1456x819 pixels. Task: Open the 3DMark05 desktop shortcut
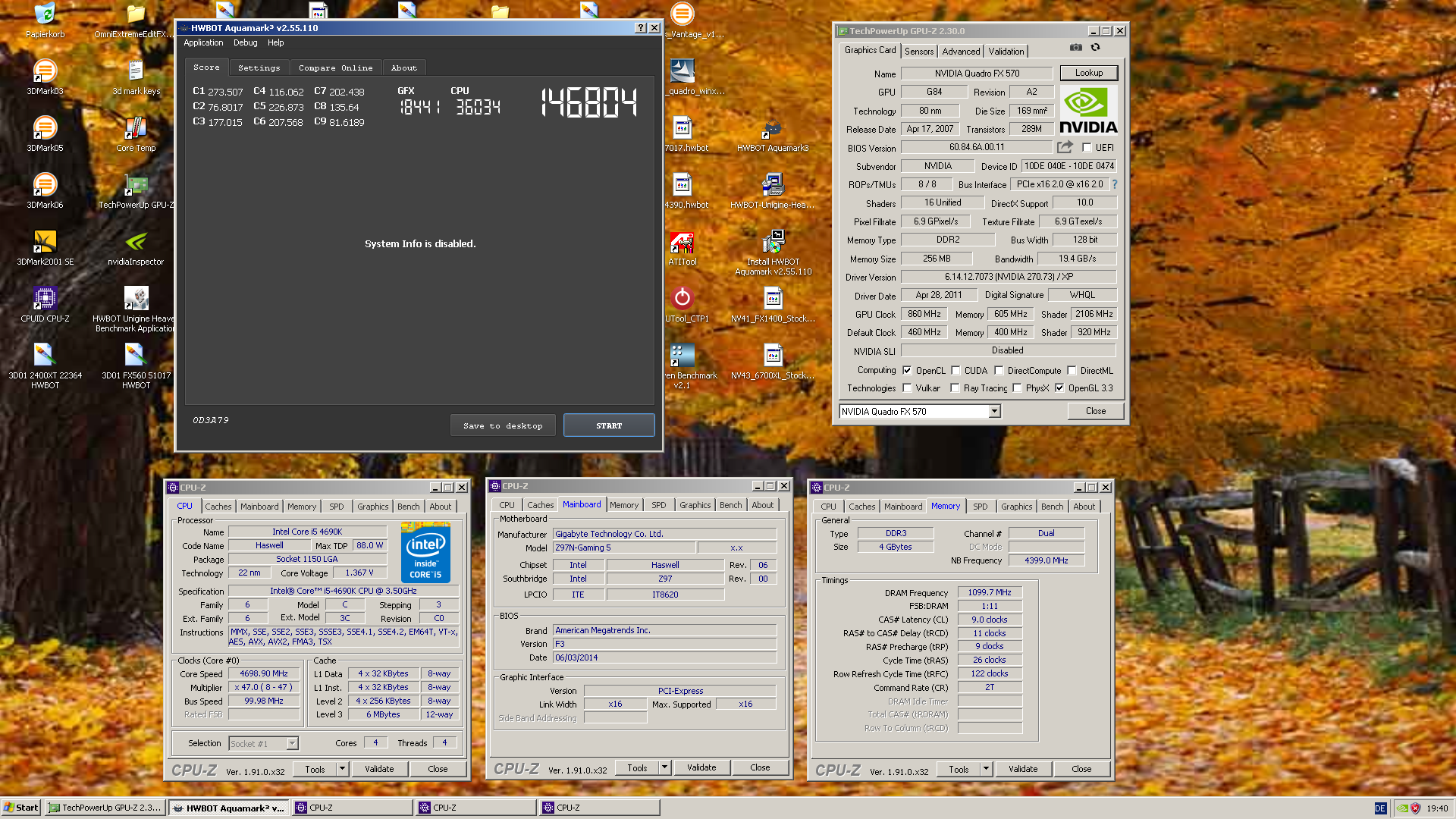tap(45, 133)
